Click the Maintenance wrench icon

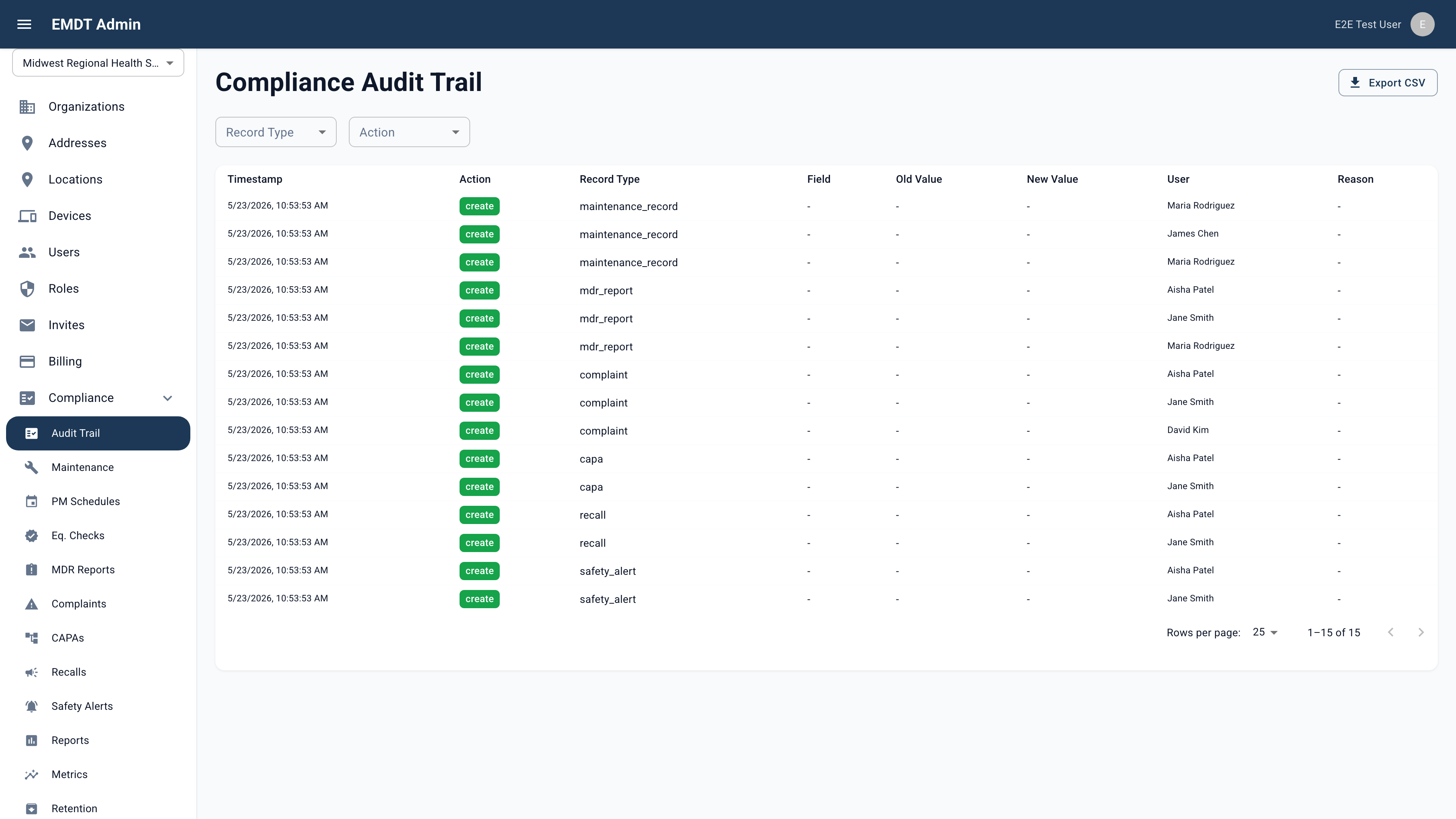[x=31, y=468]
